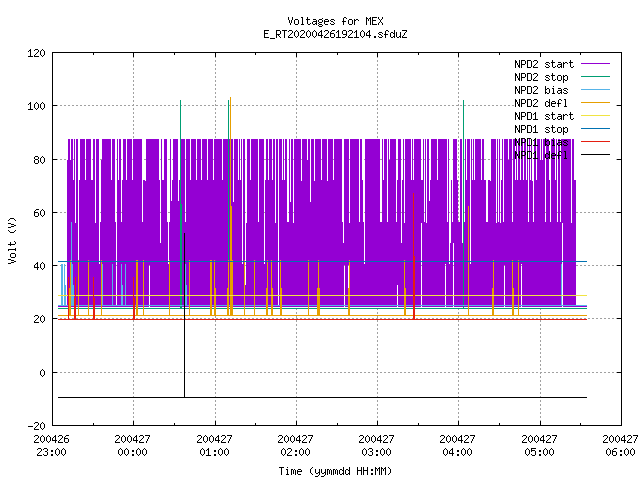The height and width of the screenshot is (480, 640).
Task: Click the green NPD2 stop legend line
Action: (595, 77)
